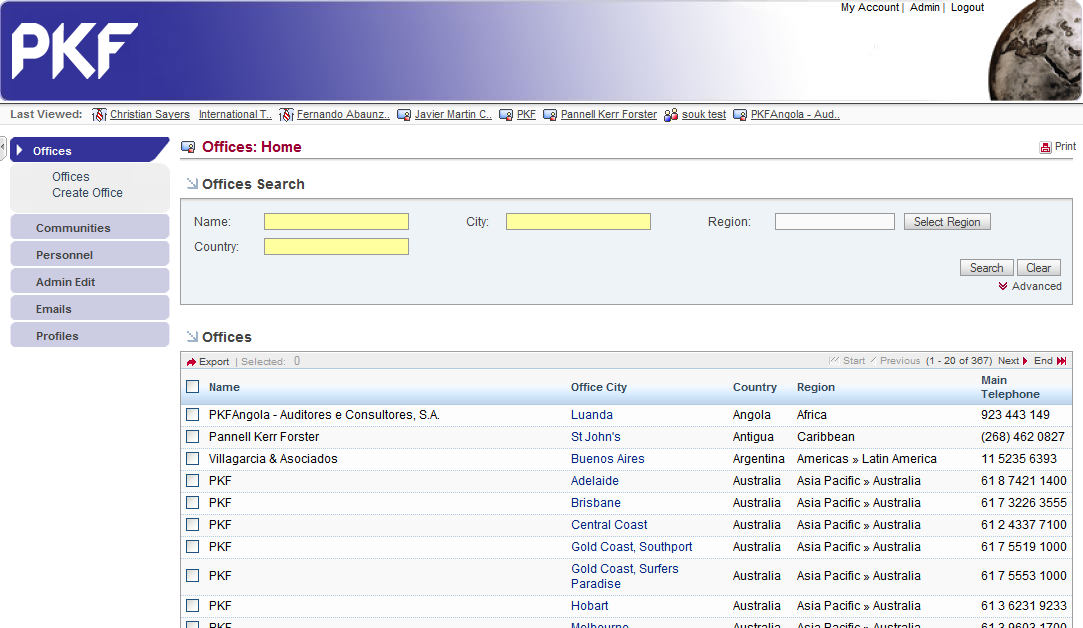The width and height of the screenshot is (1083, 628).
Task: Click the globe image in header
Action: pos(1035,50)
